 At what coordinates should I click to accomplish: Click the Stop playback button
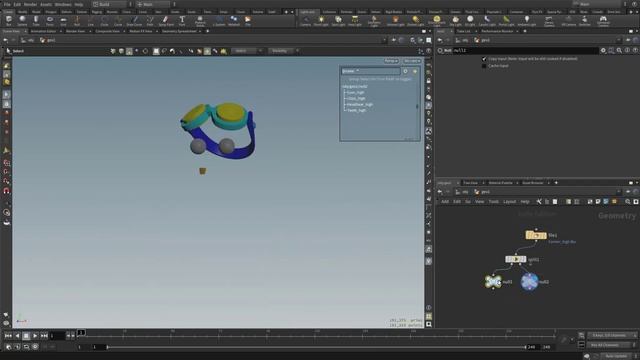click(x=26, y=336)
